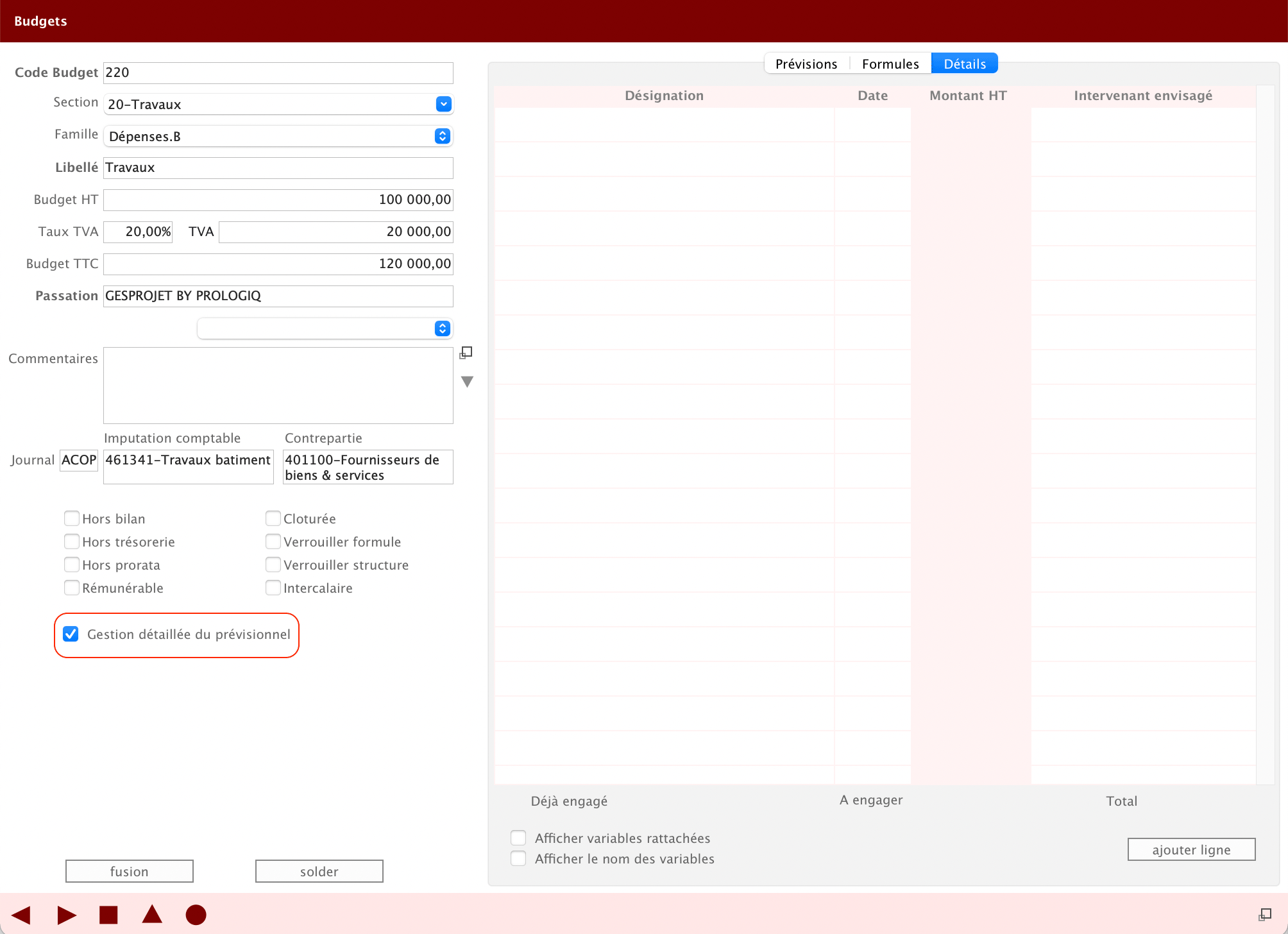Select the Détails tab

(x=965, y=64)
